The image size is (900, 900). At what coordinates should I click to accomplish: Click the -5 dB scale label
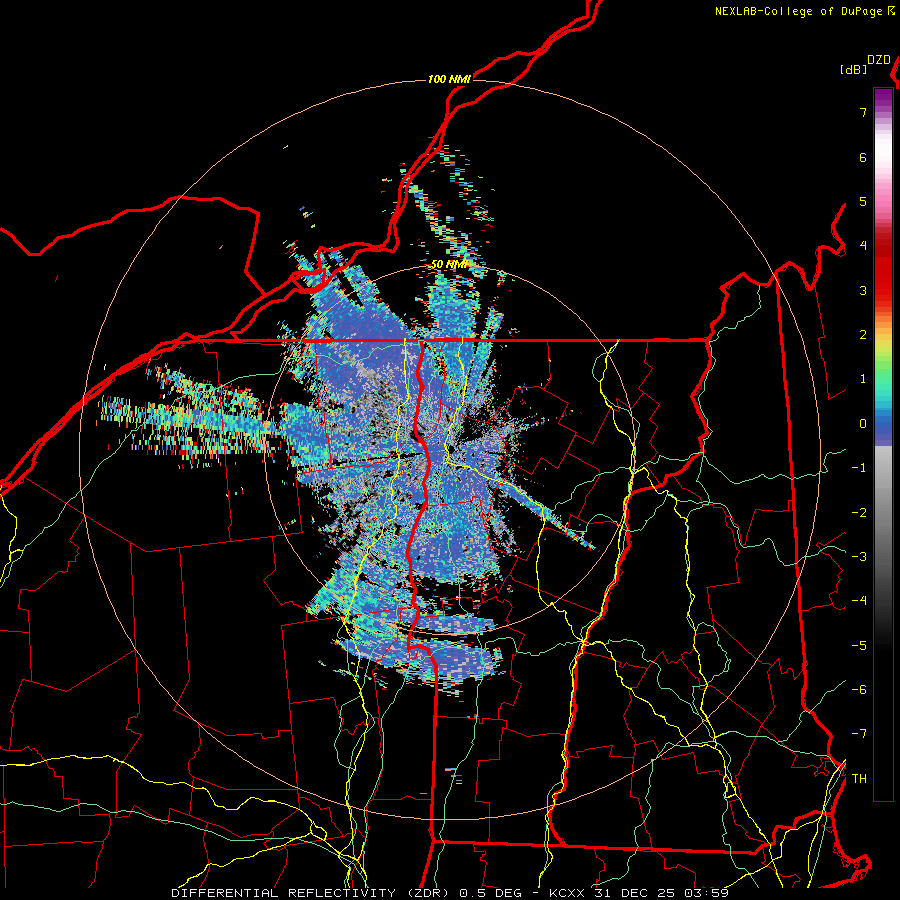click(x=859, y=646)
